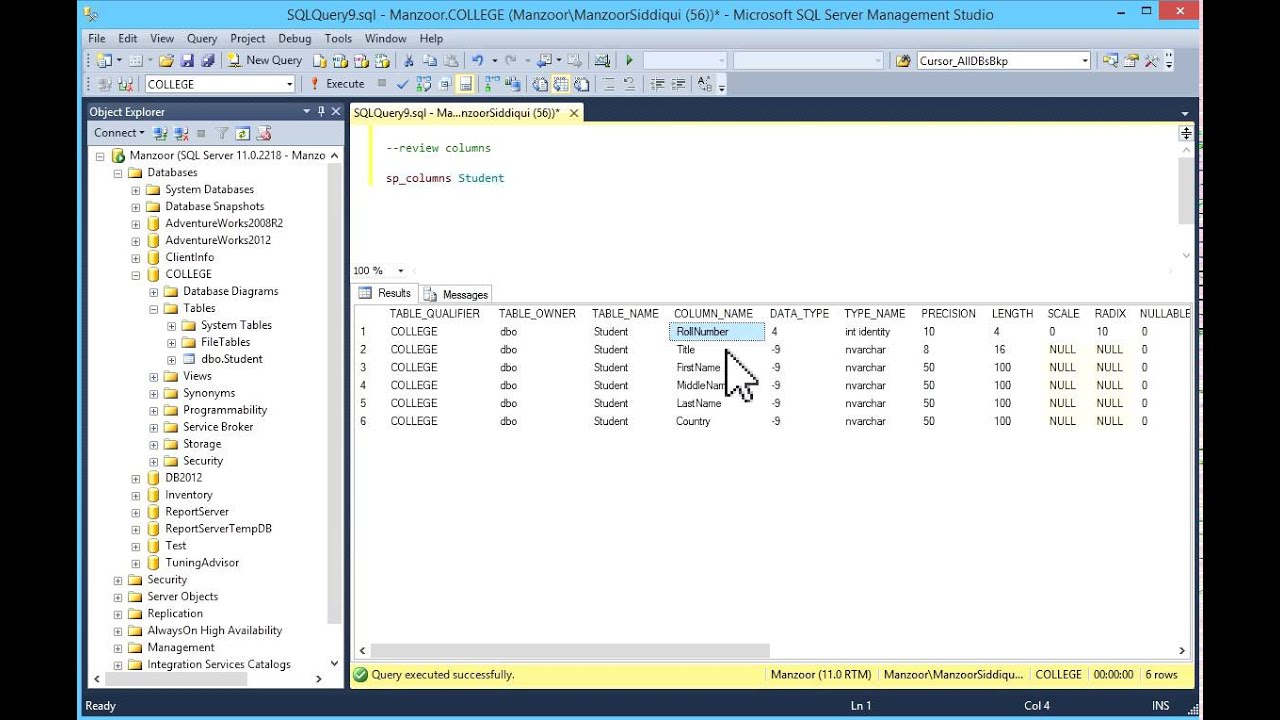Click the Copy icon in the toolbar
1280x720 pixels.
pos(429,61)
